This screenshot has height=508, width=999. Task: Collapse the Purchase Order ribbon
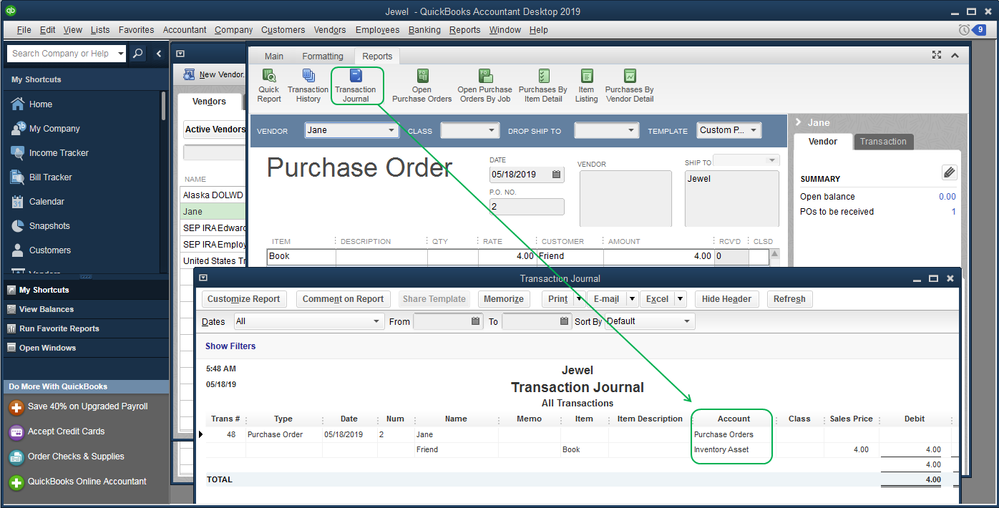(x=955, y=55)
